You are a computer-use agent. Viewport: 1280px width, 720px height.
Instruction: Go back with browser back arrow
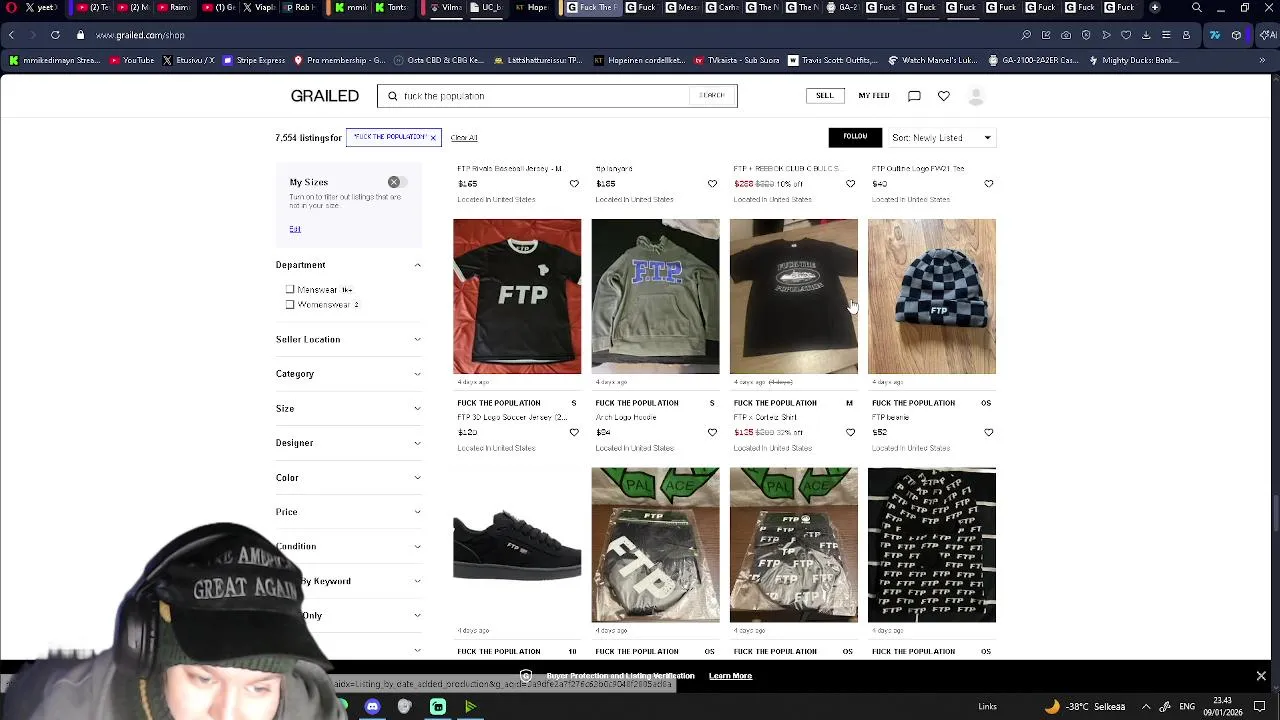[11, 35]
